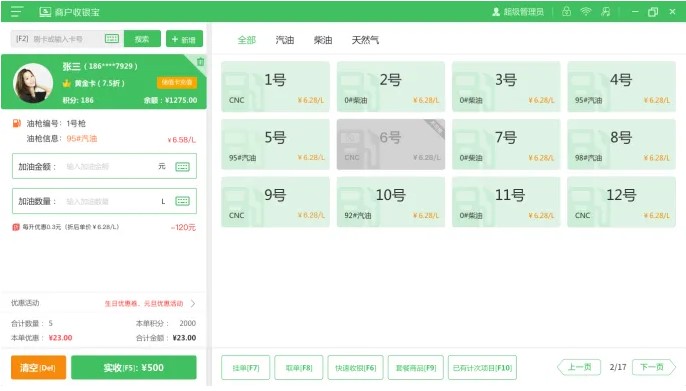Click the super administrator user icon

pyautogui.click(x=496, y=12)
